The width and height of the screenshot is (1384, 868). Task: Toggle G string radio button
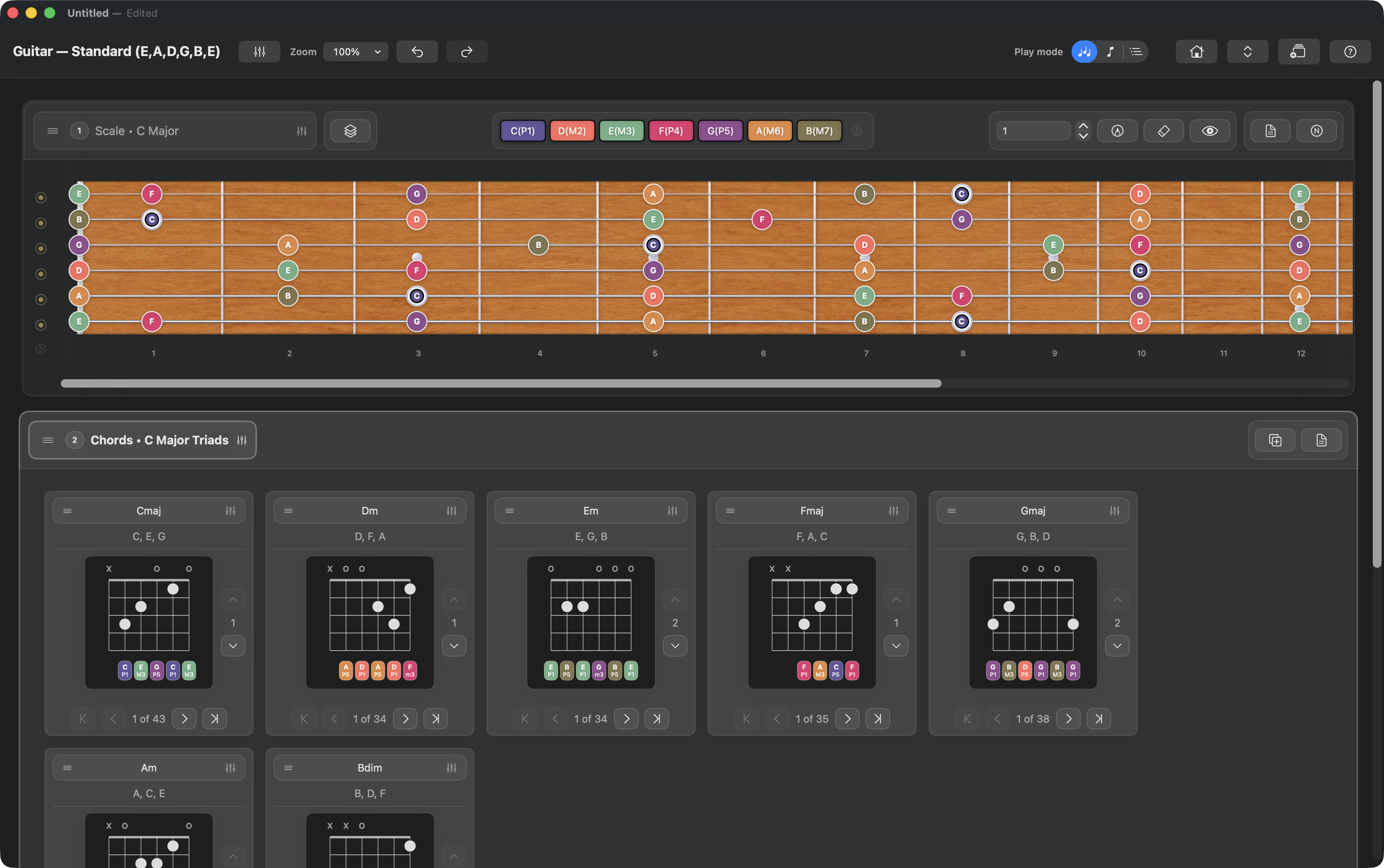point(41,249)
